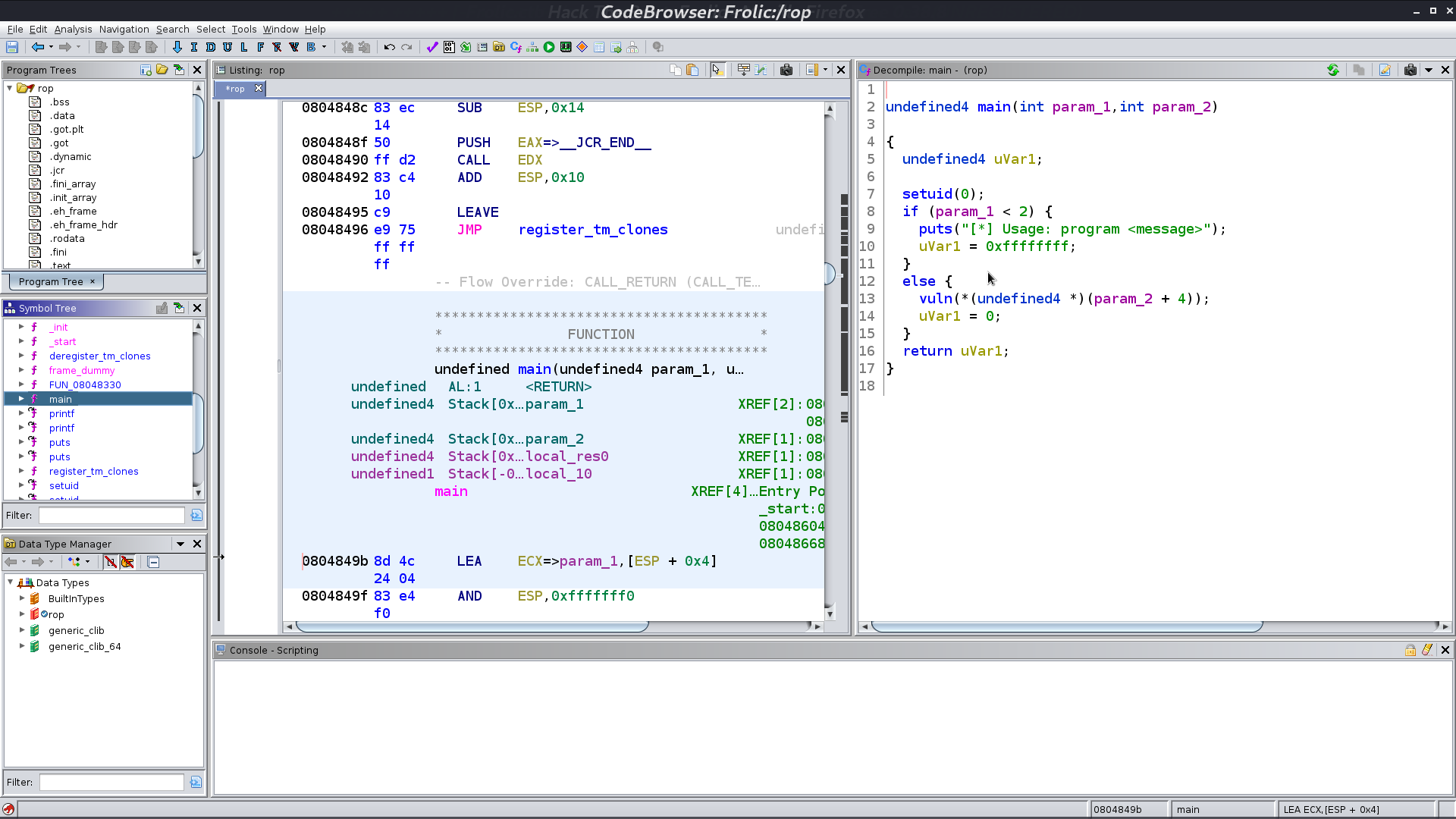This screenshot has height=819, width=1456.
Task: Click the Symbol Tree filter options button
Action: [196, 515]
